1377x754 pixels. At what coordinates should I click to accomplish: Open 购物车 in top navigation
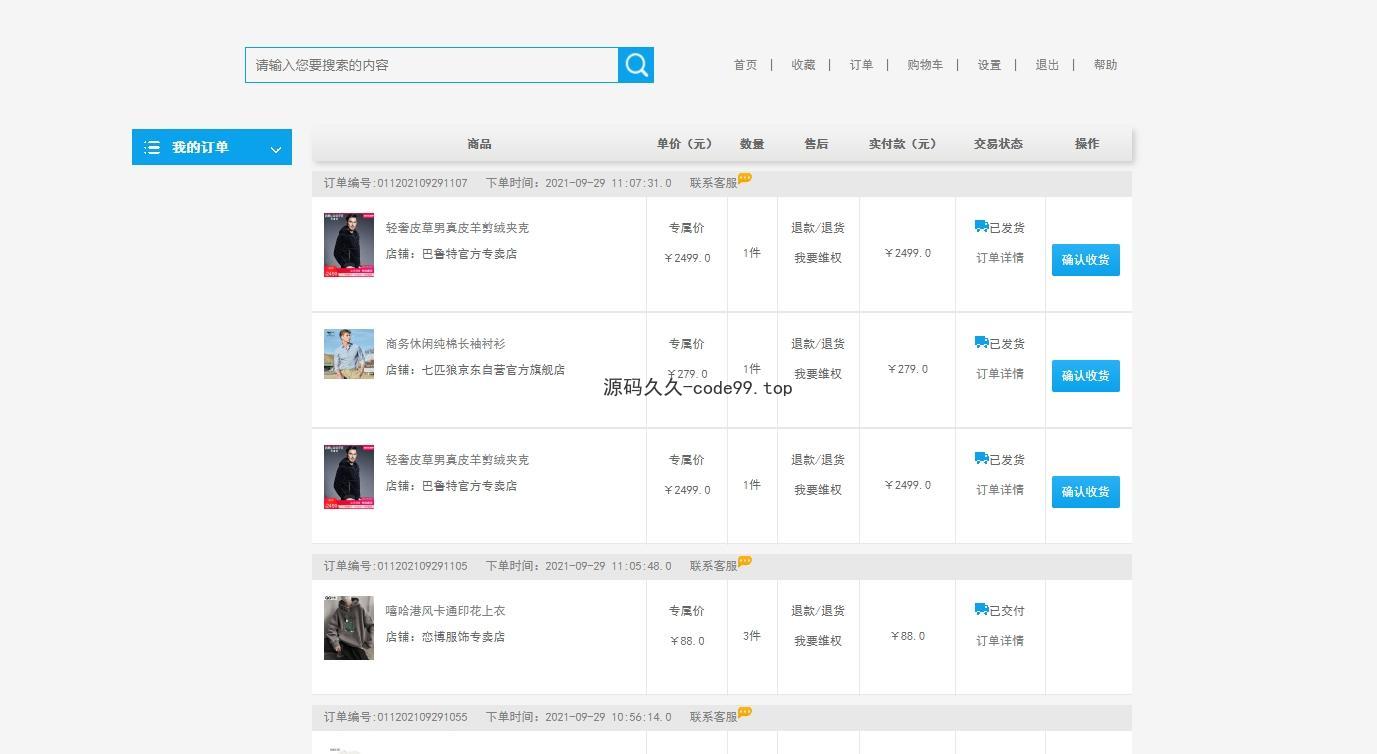tap(924, 65)
